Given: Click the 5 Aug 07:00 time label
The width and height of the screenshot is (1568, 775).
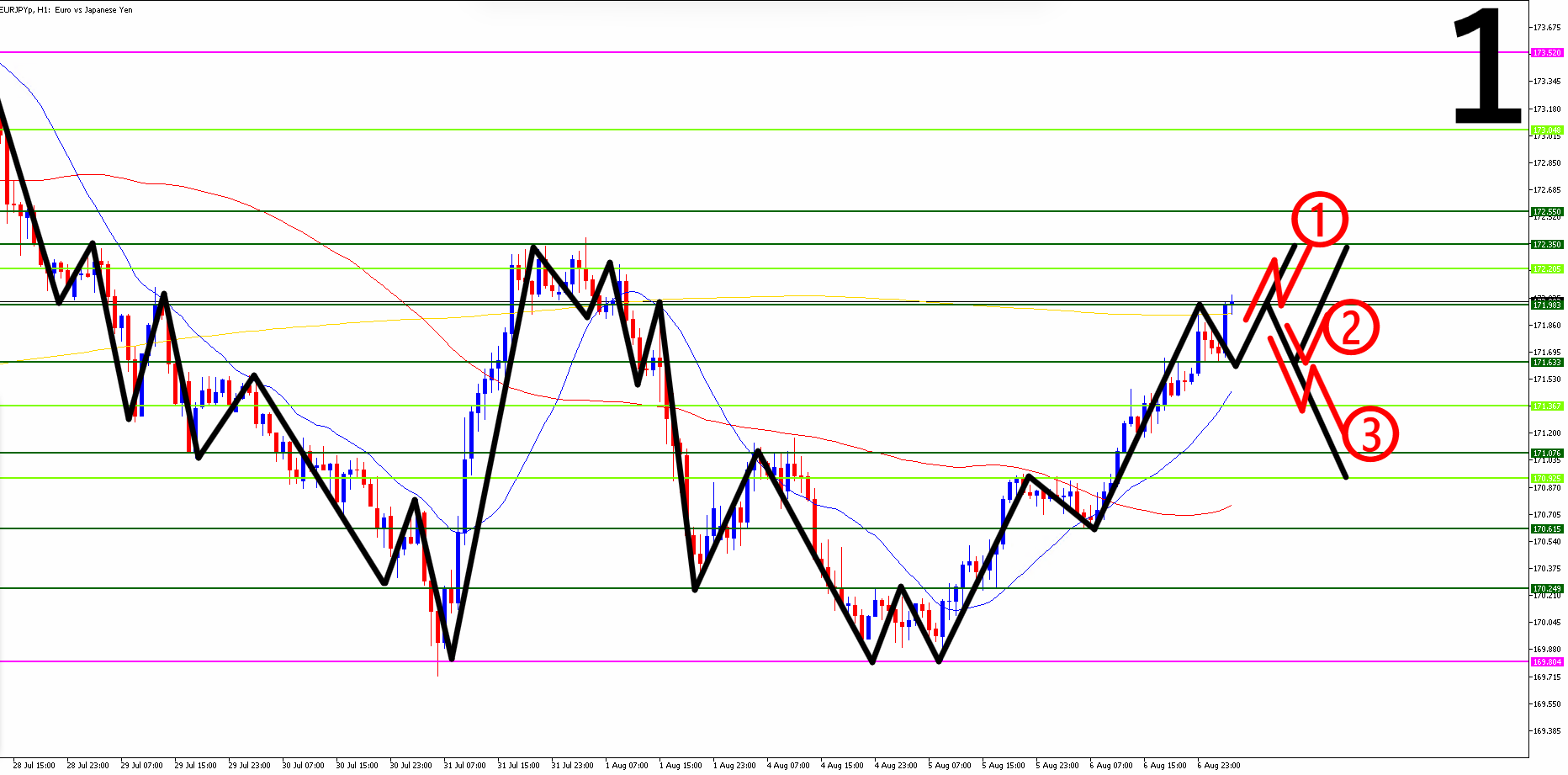Looking at the screenshot, I should point(950,766).
